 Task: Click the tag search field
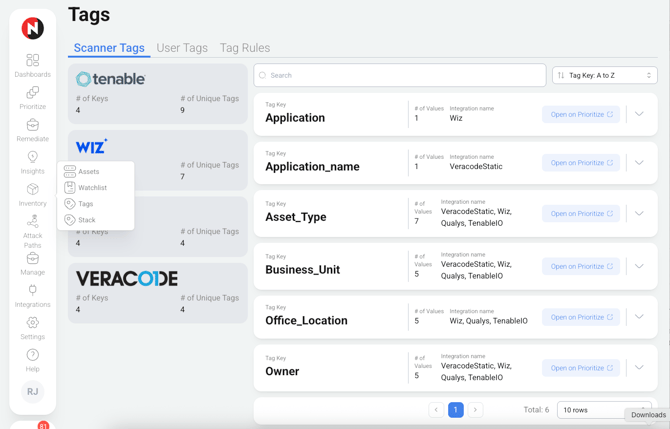point(400,75)
